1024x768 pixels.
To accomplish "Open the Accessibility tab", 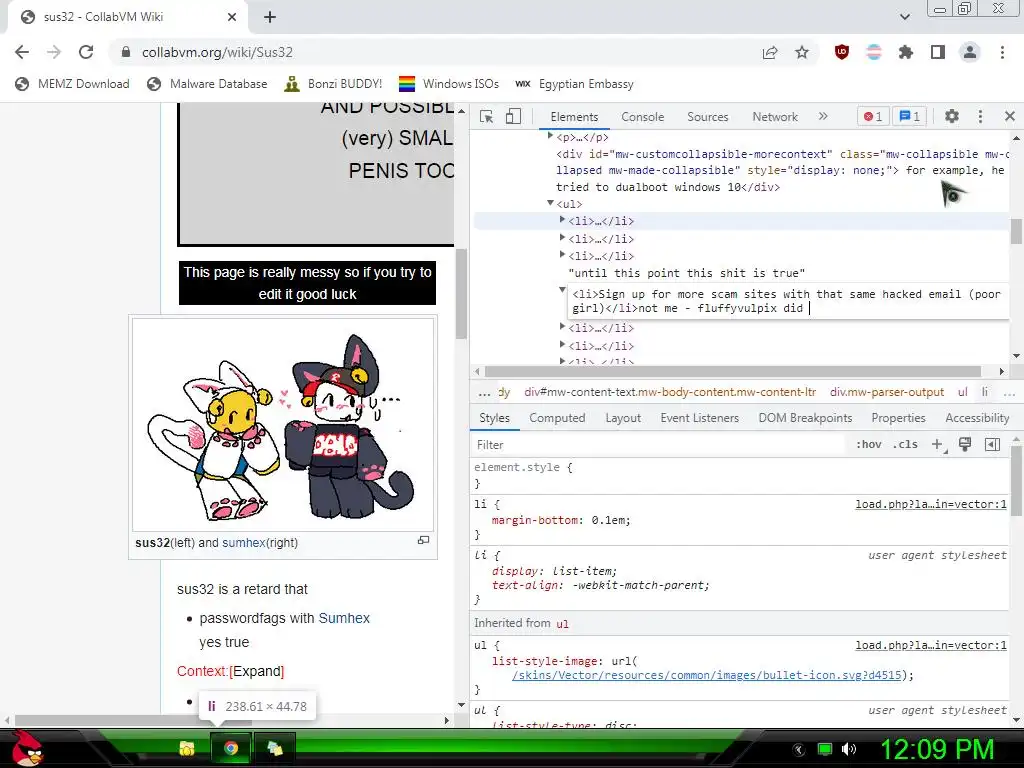I will pyautogui.click(x=977, y=418).
